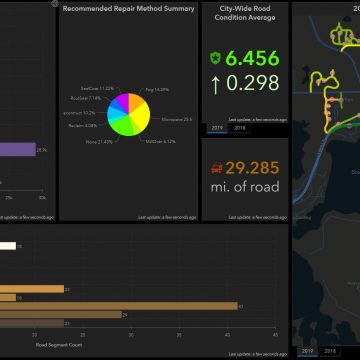Select the light blue Reconstruct pie slice
This screenshot has height=360, width=360.
(x=115, y=113)
